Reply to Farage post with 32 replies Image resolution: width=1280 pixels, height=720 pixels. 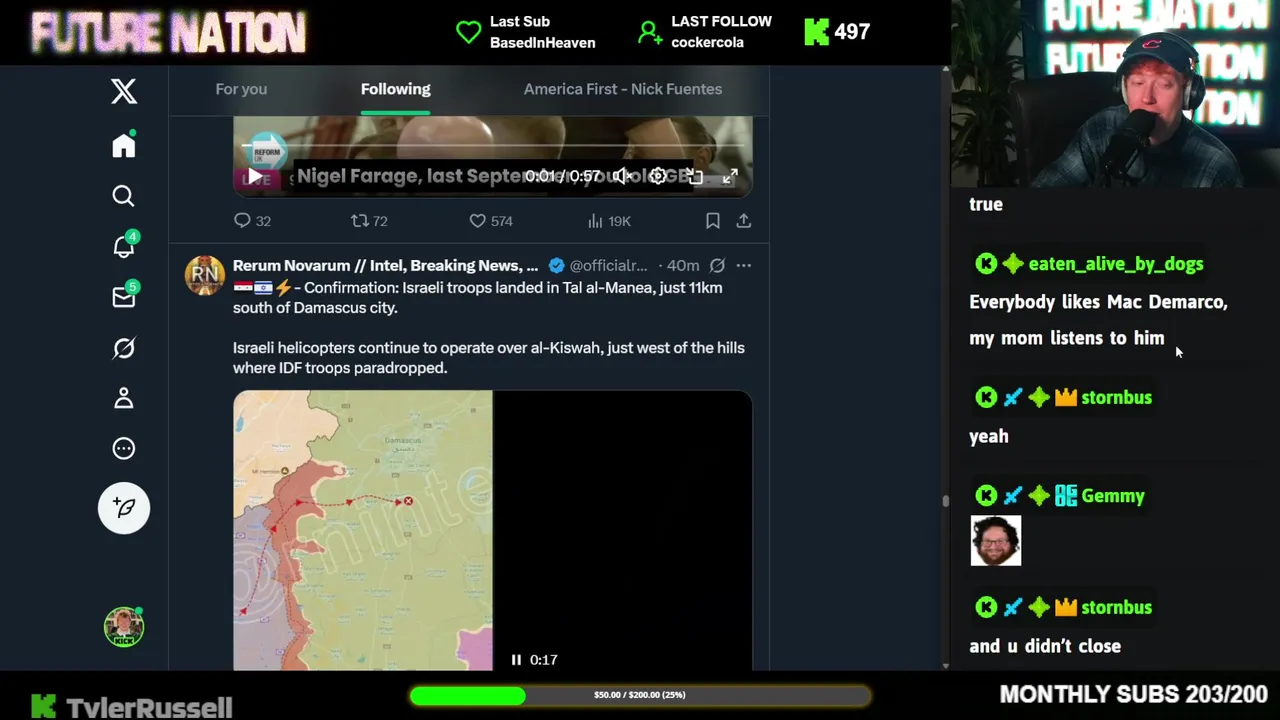tap(252, 221)
